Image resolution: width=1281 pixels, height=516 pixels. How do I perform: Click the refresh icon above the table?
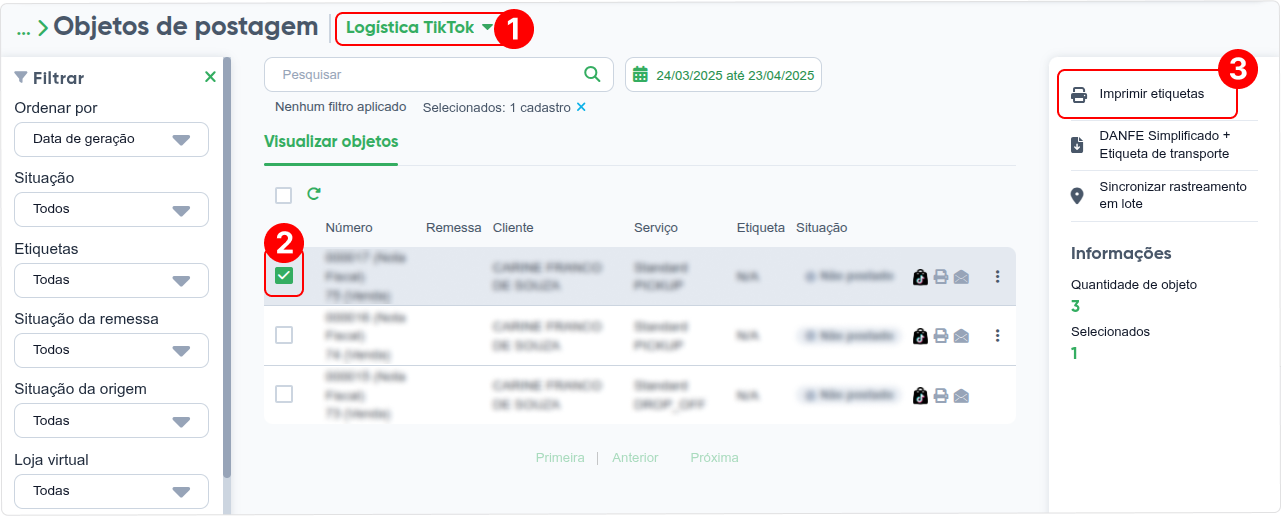click(x=314, y=194)
